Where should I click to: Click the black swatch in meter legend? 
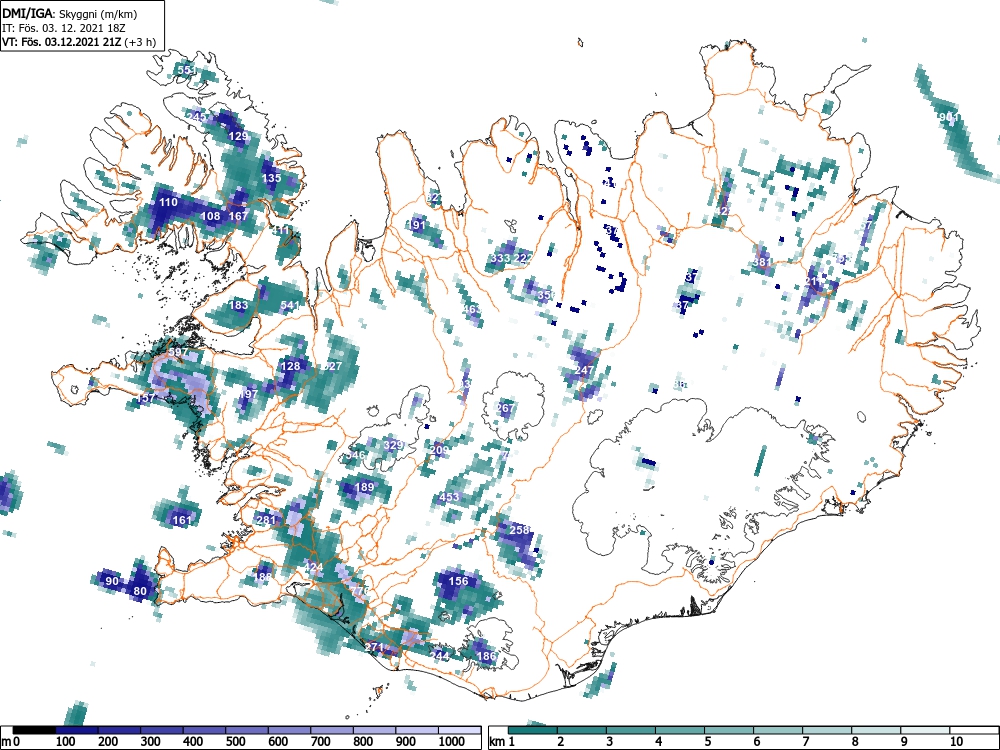coord(34,730)
